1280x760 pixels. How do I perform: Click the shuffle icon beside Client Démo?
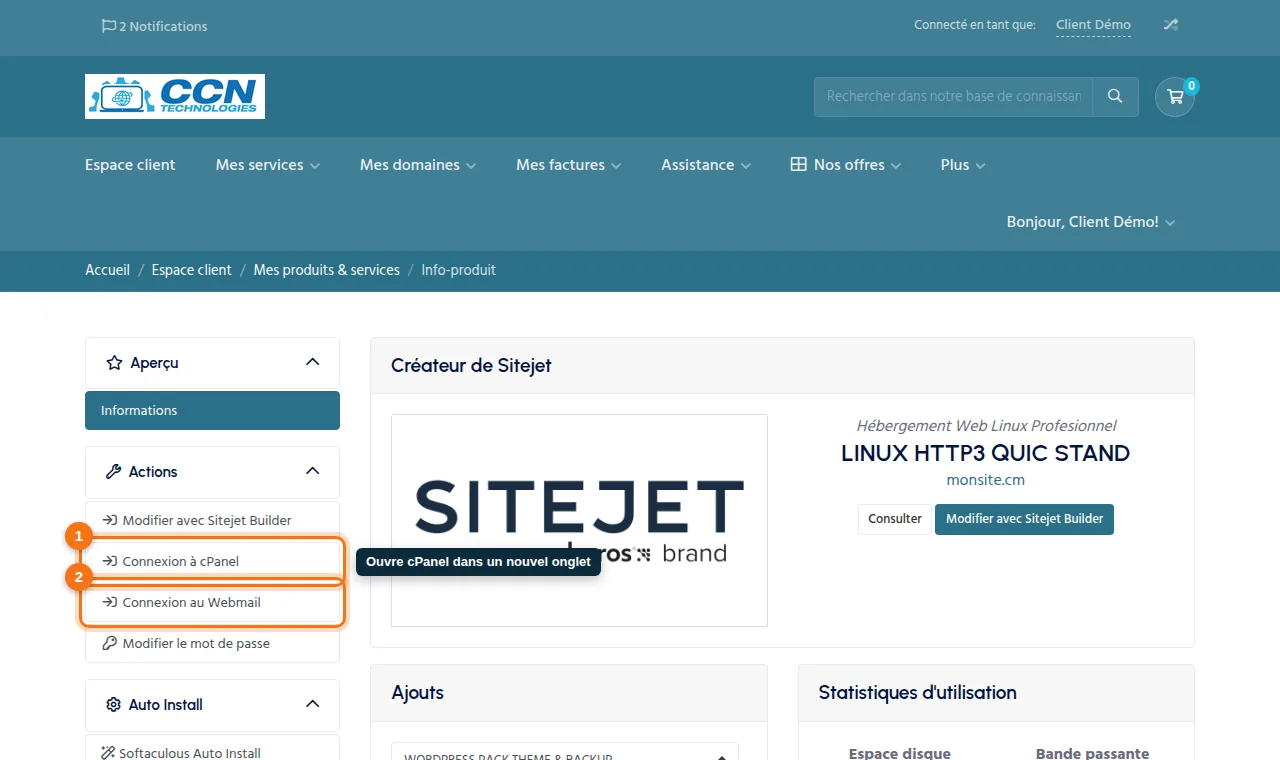(1170, 25)
